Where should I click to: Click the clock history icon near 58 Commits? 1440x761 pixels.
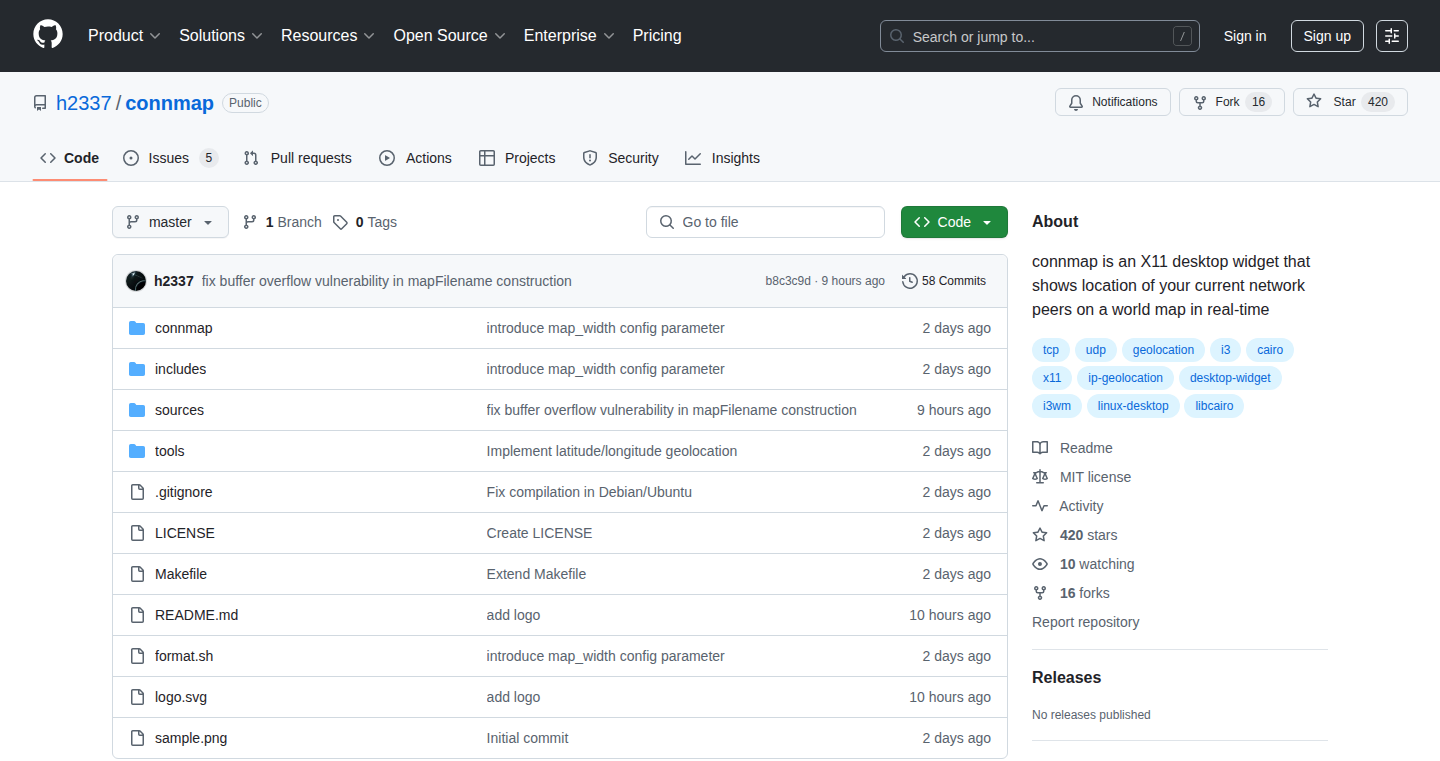point(909,281)
